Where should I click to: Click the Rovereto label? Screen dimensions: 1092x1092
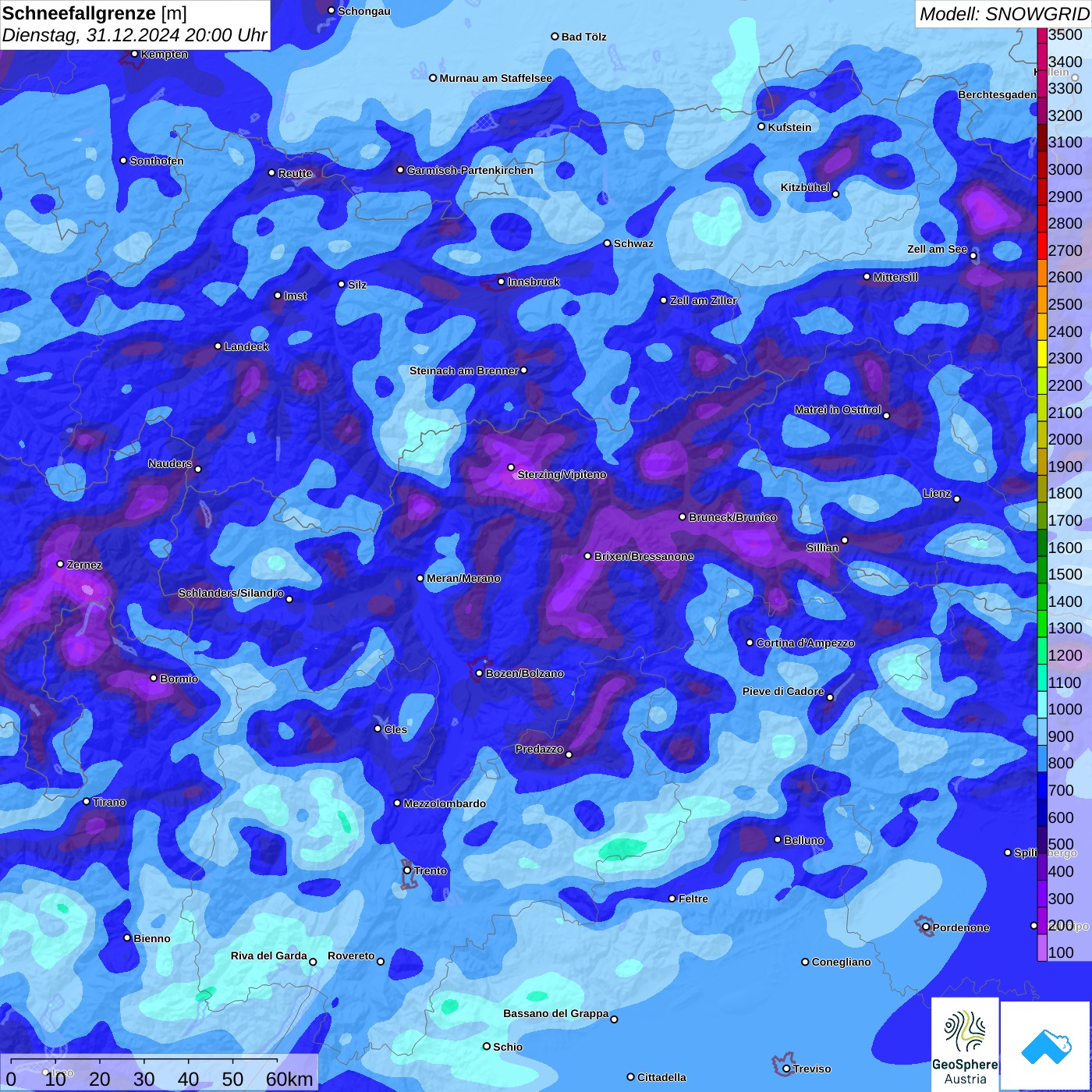[351, 955]
